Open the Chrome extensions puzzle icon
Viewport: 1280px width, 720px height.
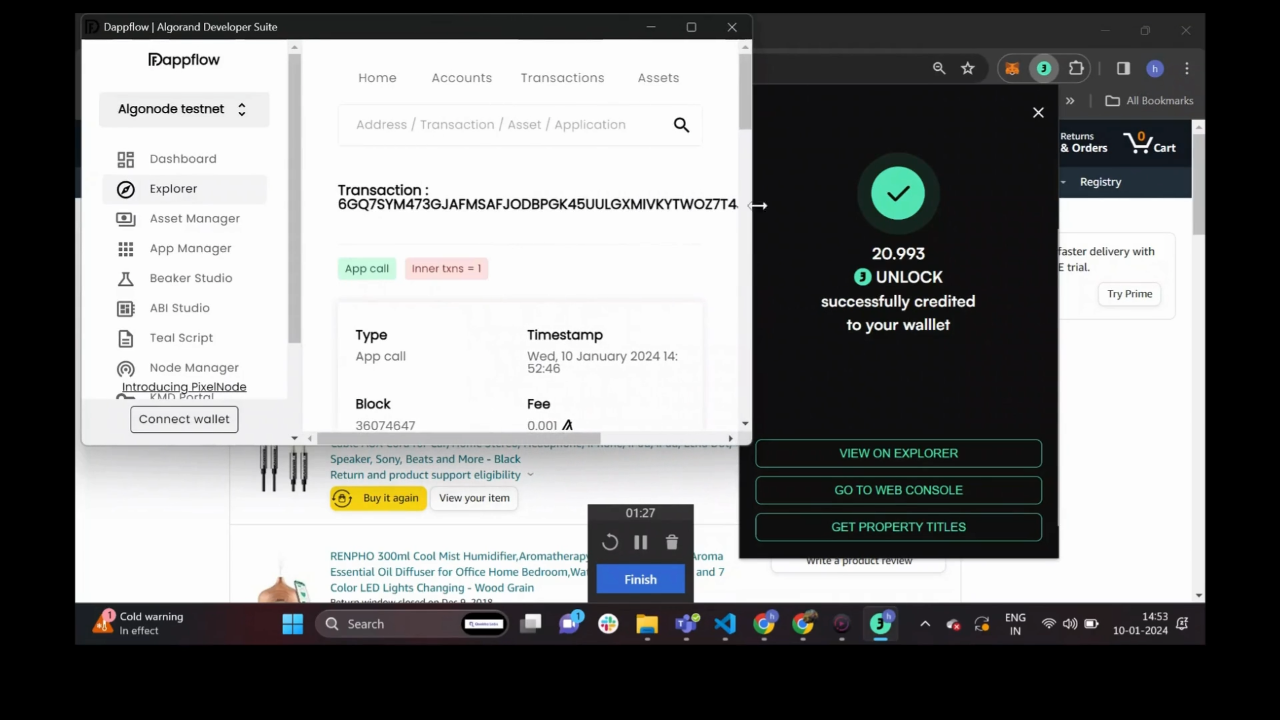click(x=1076, y=68)
